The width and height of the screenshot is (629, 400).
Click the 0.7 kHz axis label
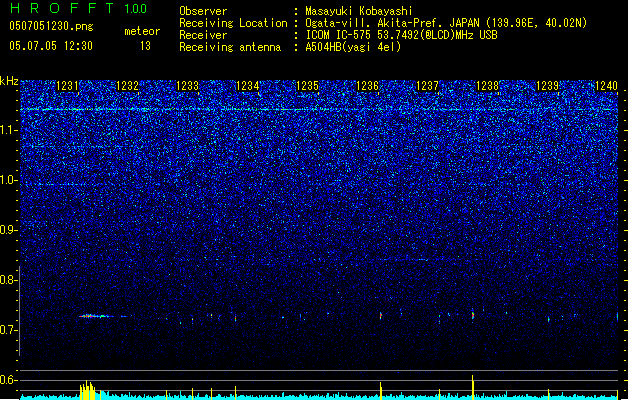8,330
